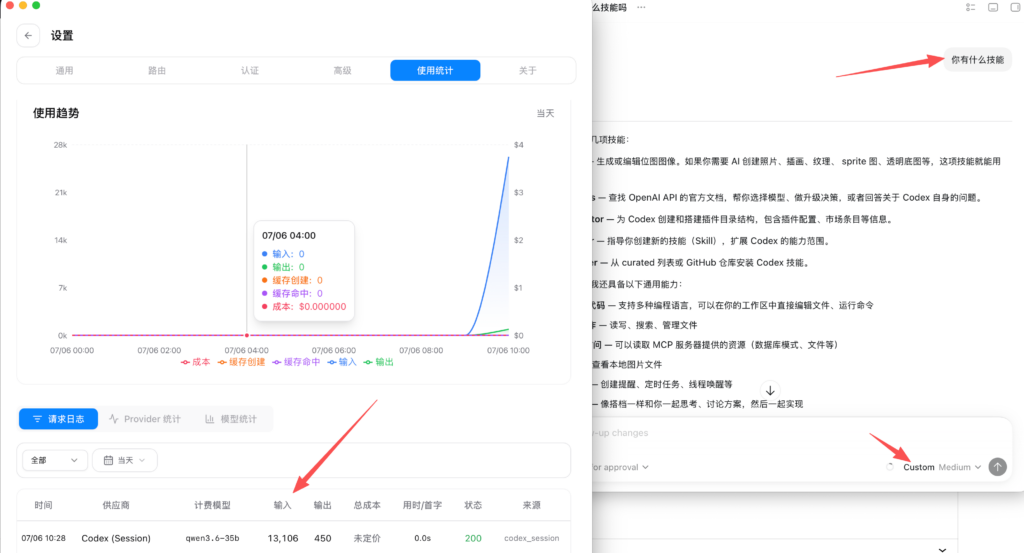Switch to the 高级 tab
This screenshot has width=1024, height=553.
coord(342,71)
